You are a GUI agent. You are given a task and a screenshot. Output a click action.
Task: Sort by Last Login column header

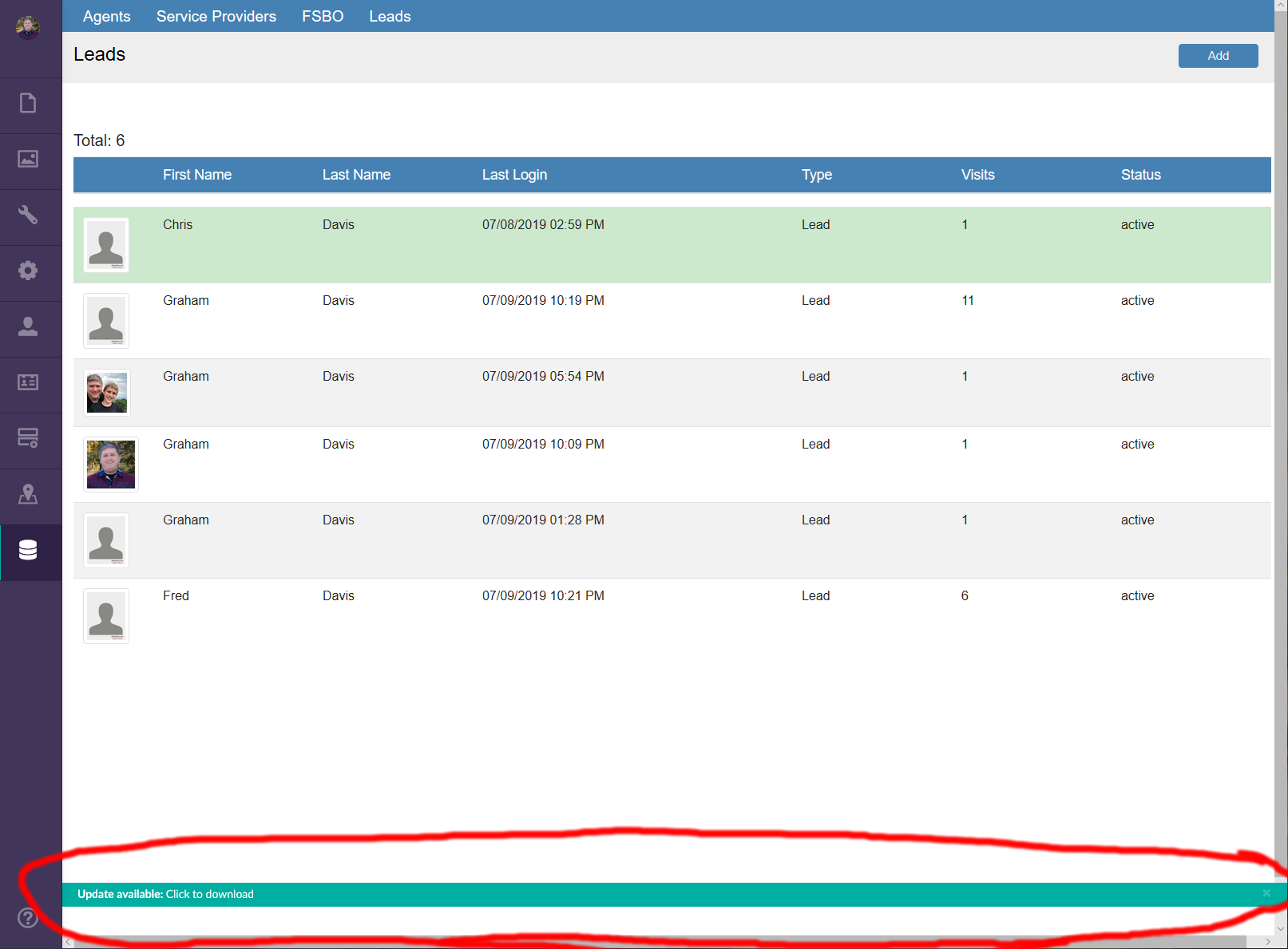[x=514, y=175]
